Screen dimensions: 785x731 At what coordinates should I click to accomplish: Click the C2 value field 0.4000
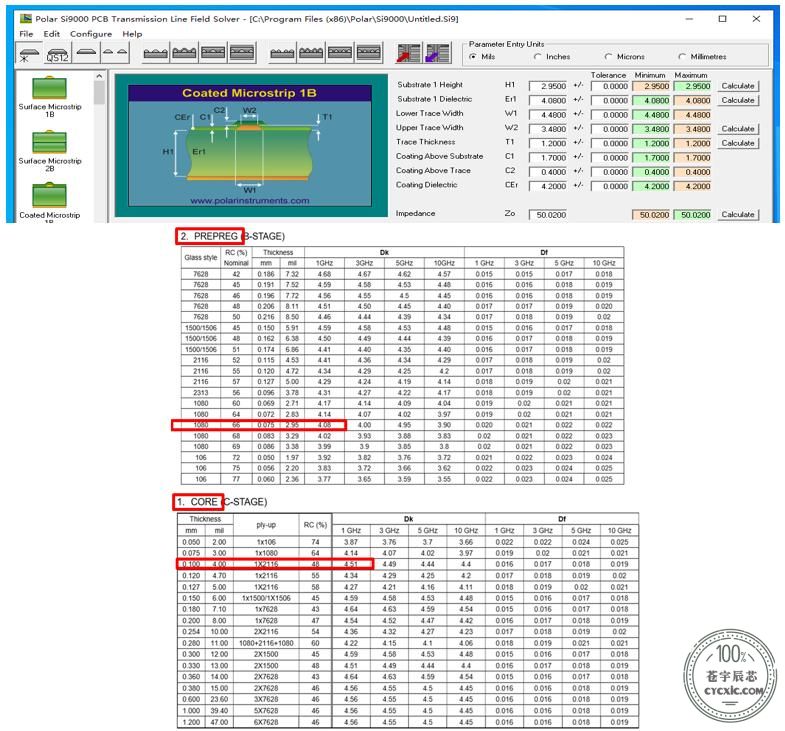[x=548, y=172]
